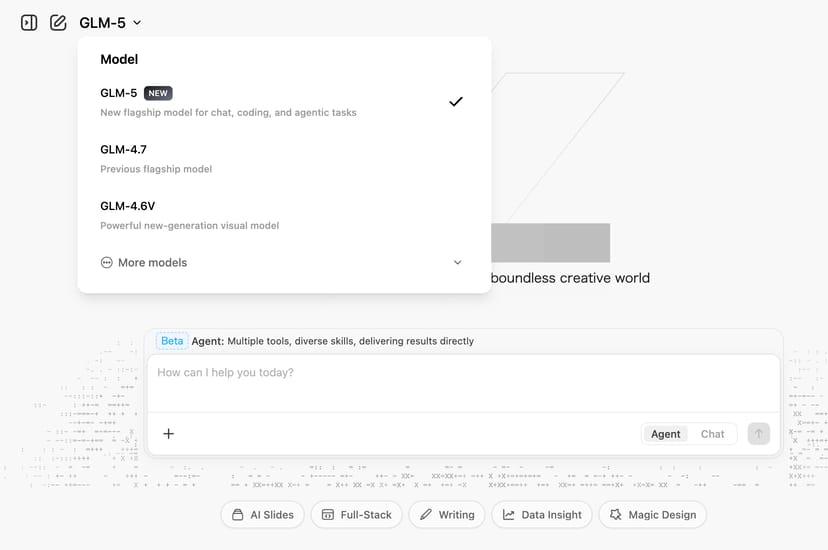Image resolution: width=828 pixels, height=550 pixels.
Task: Add attachment with the plus icon
Action: click(168, 434)
